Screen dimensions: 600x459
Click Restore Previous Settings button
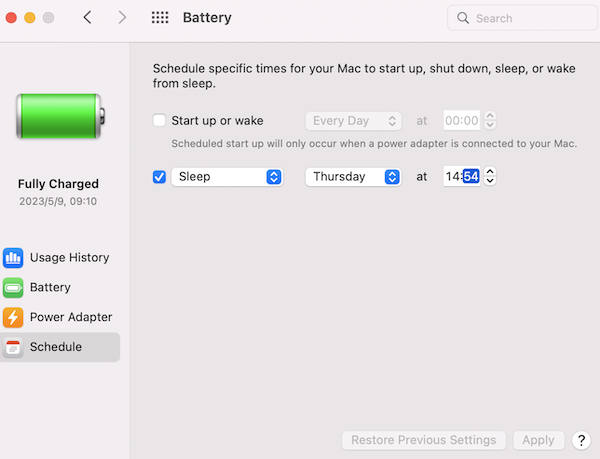(x=424, y=440)
